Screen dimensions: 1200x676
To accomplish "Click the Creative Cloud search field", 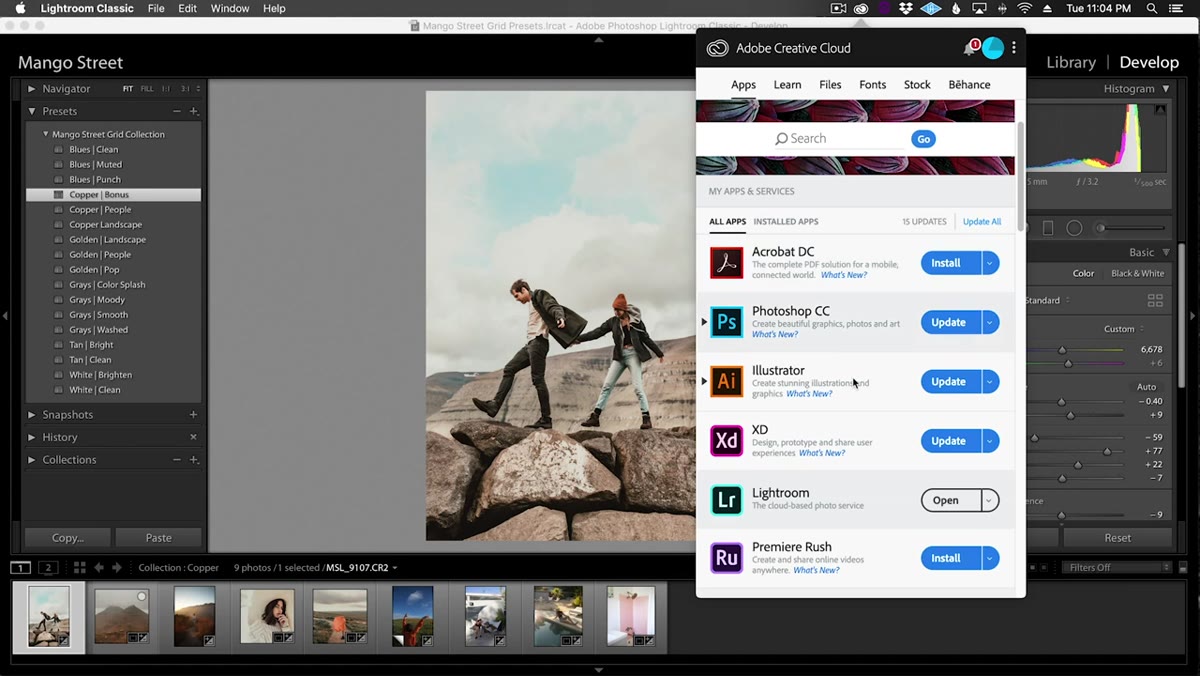I will tap(841, 139).
